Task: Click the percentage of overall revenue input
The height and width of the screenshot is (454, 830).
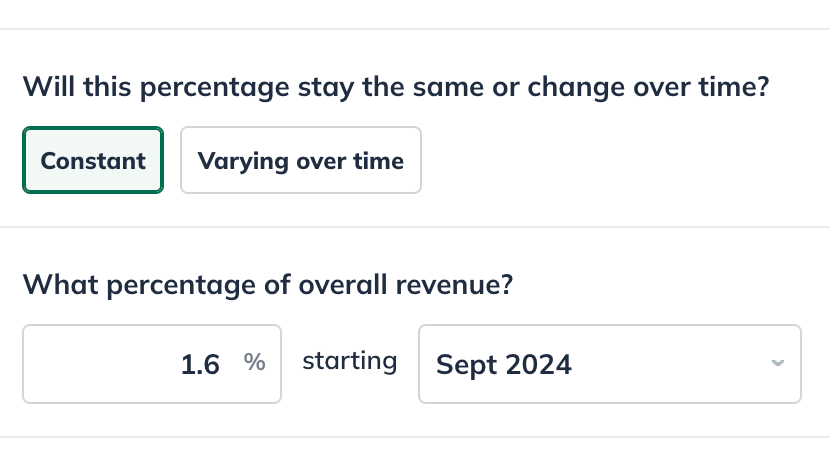Action: (152, 364)
